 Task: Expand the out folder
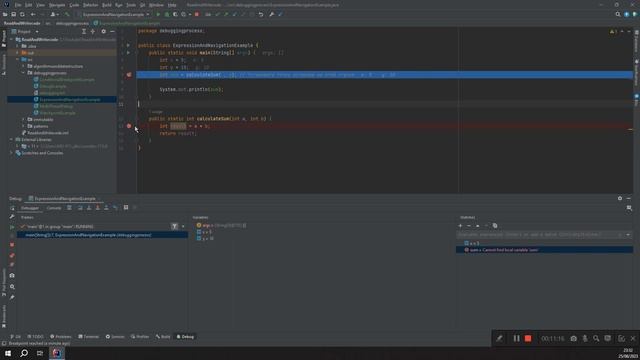coord(17,53)
